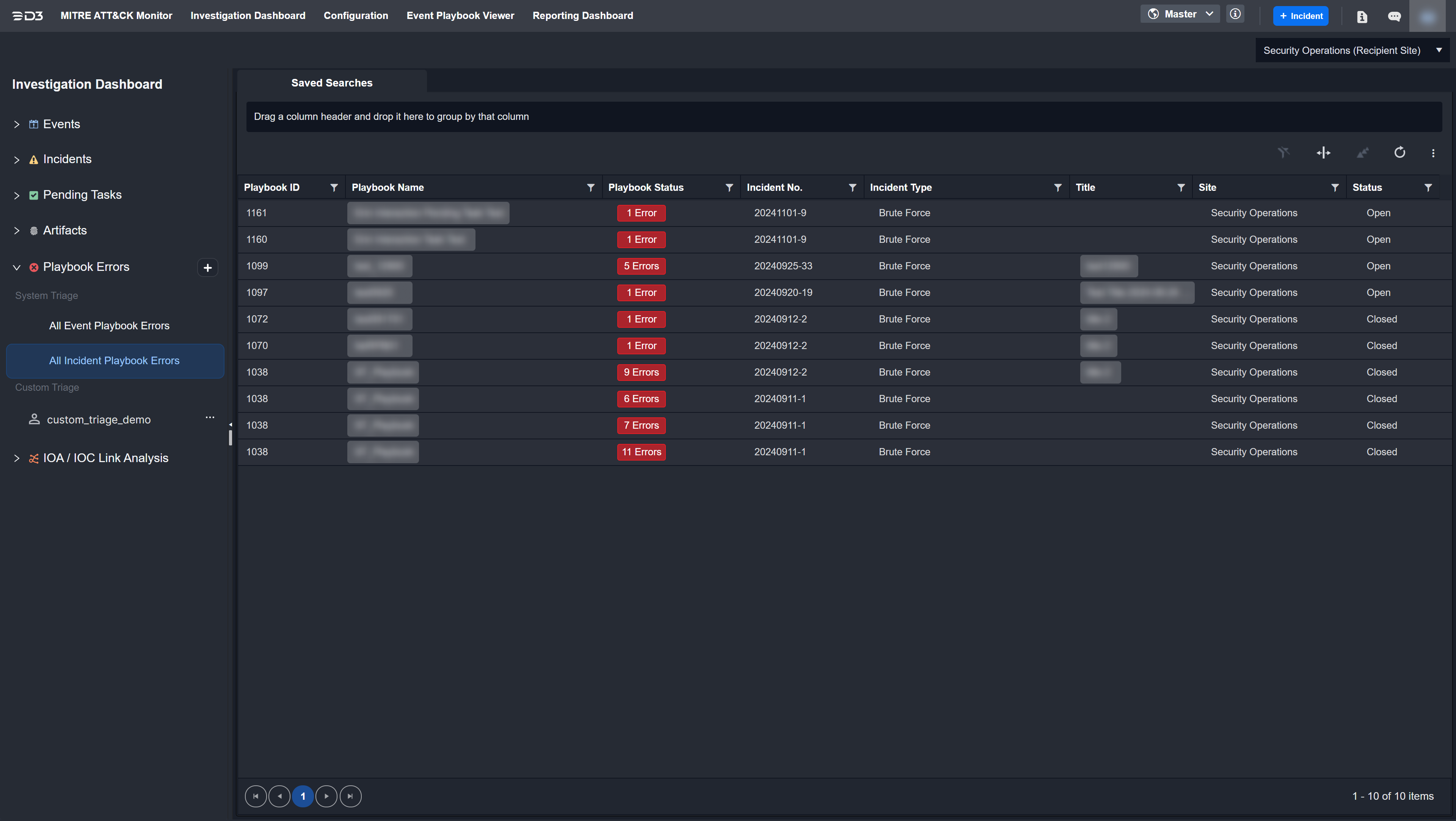Open the Incident Type column filter
This screenshot has width=1456, height=821.
(x=1057, y=188)
